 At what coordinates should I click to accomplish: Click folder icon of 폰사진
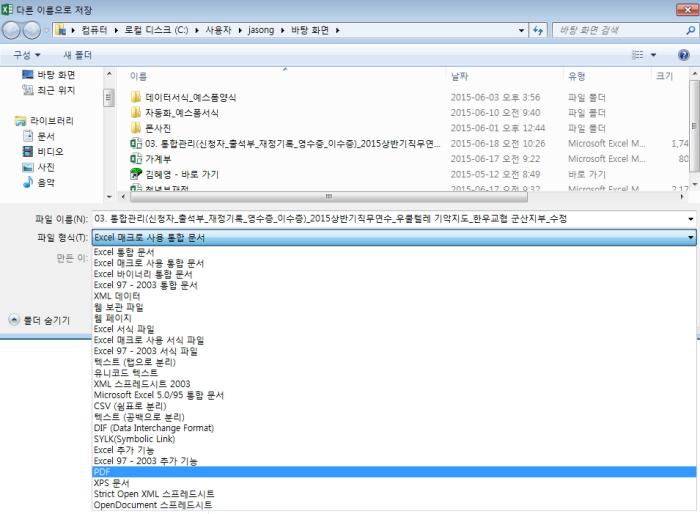pos(136,128)
